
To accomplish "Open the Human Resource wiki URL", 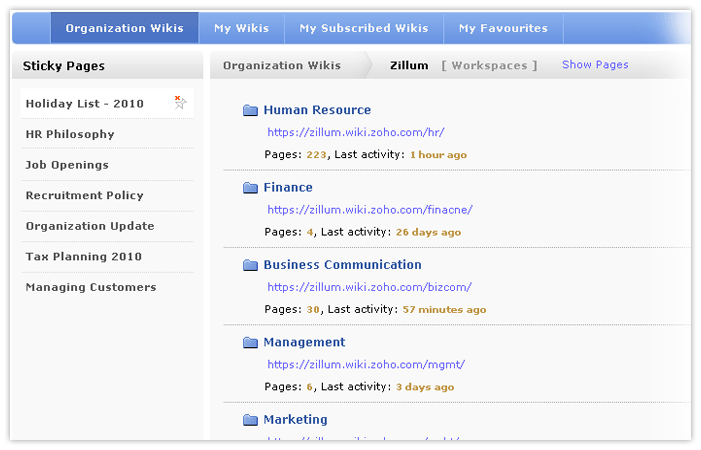I will tap(355, 132).
